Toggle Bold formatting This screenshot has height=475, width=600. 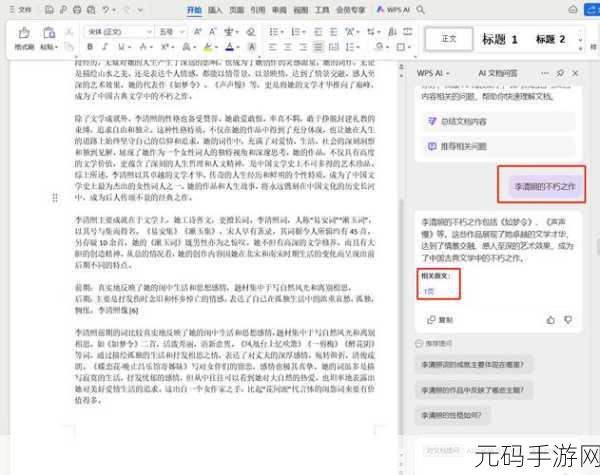click(x=90, y=47)
